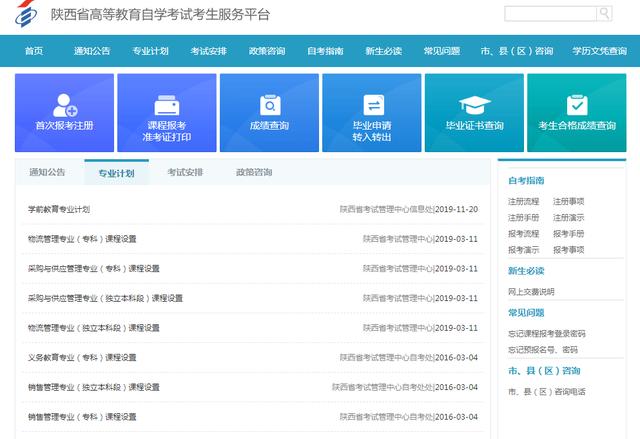This screenshot has height=439, width=640.
Task: Open the 课程报考 准考证打印 printer icon
Action: click(x=167, y=105)
